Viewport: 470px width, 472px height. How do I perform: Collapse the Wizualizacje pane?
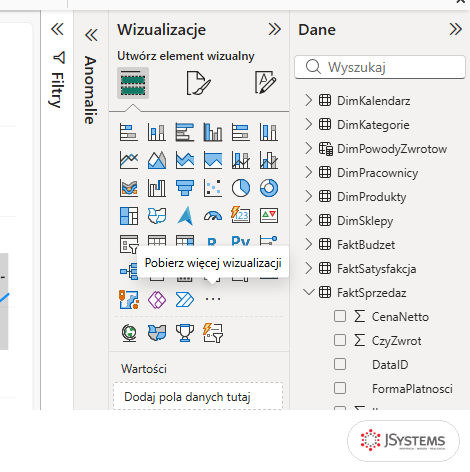point(275,29)
